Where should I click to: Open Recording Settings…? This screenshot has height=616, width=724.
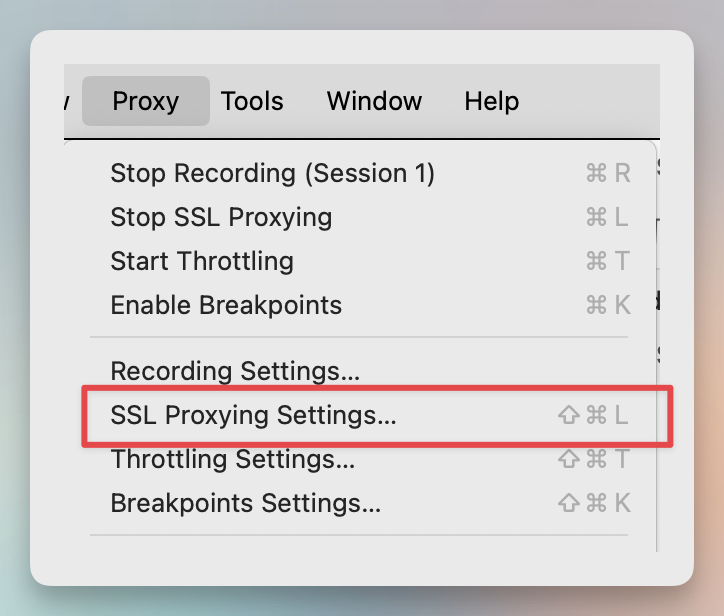coord(359,371)
